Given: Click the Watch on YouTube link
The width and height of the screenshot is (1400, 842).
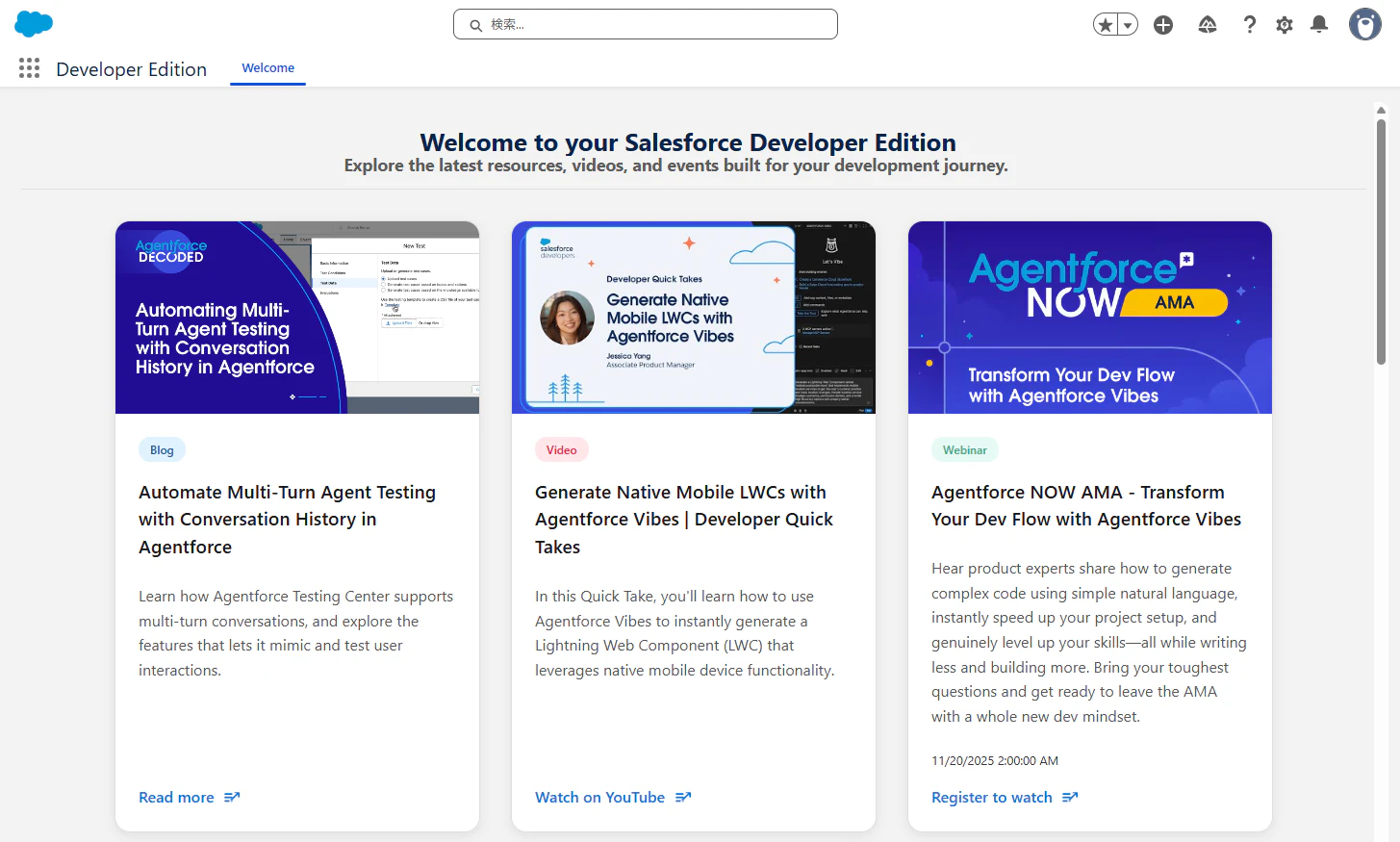Looking at the screenshot, I should pyautogui.click(x=599, y=798).
